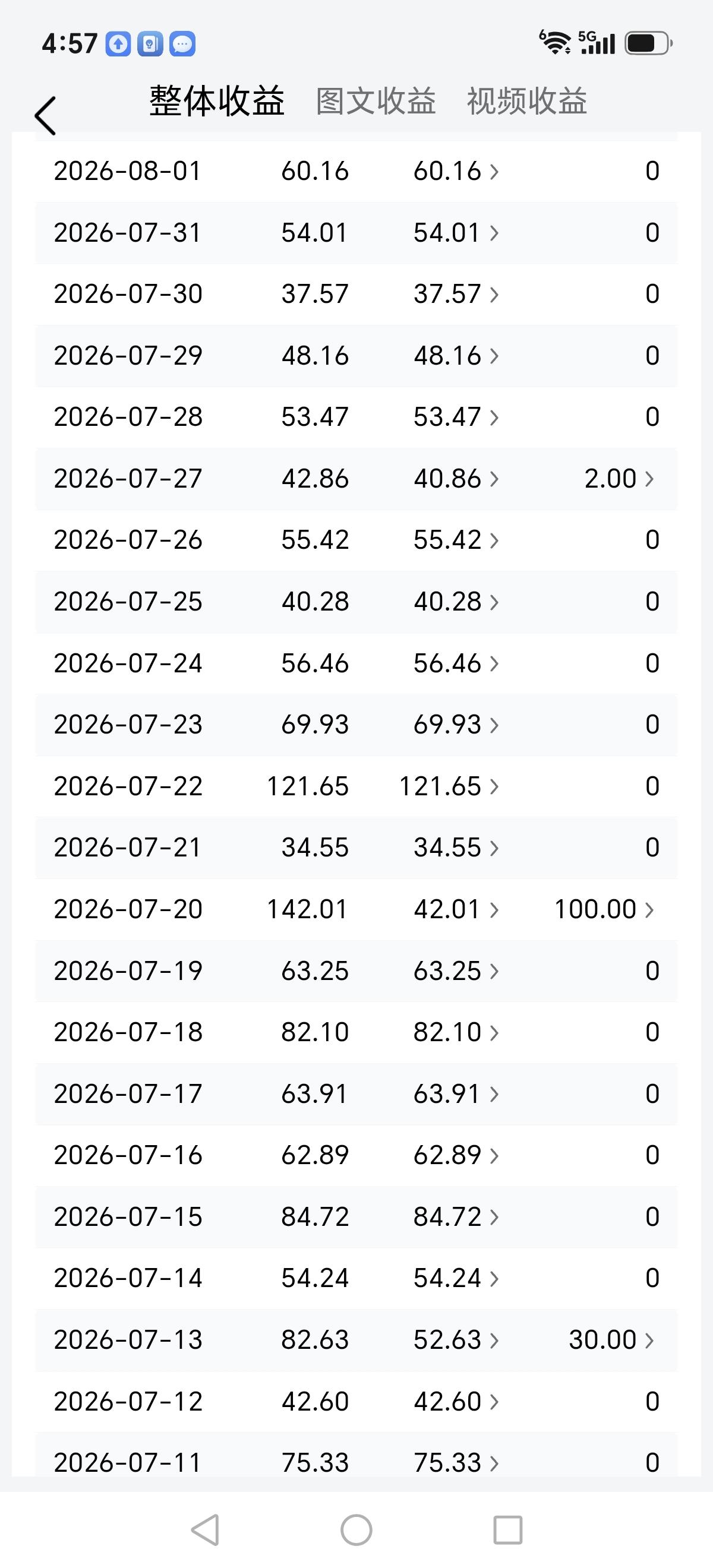This screenshot has width=713, height=1568.
Task: Switch to the 图文收益 tab
Action: point(376,101)
